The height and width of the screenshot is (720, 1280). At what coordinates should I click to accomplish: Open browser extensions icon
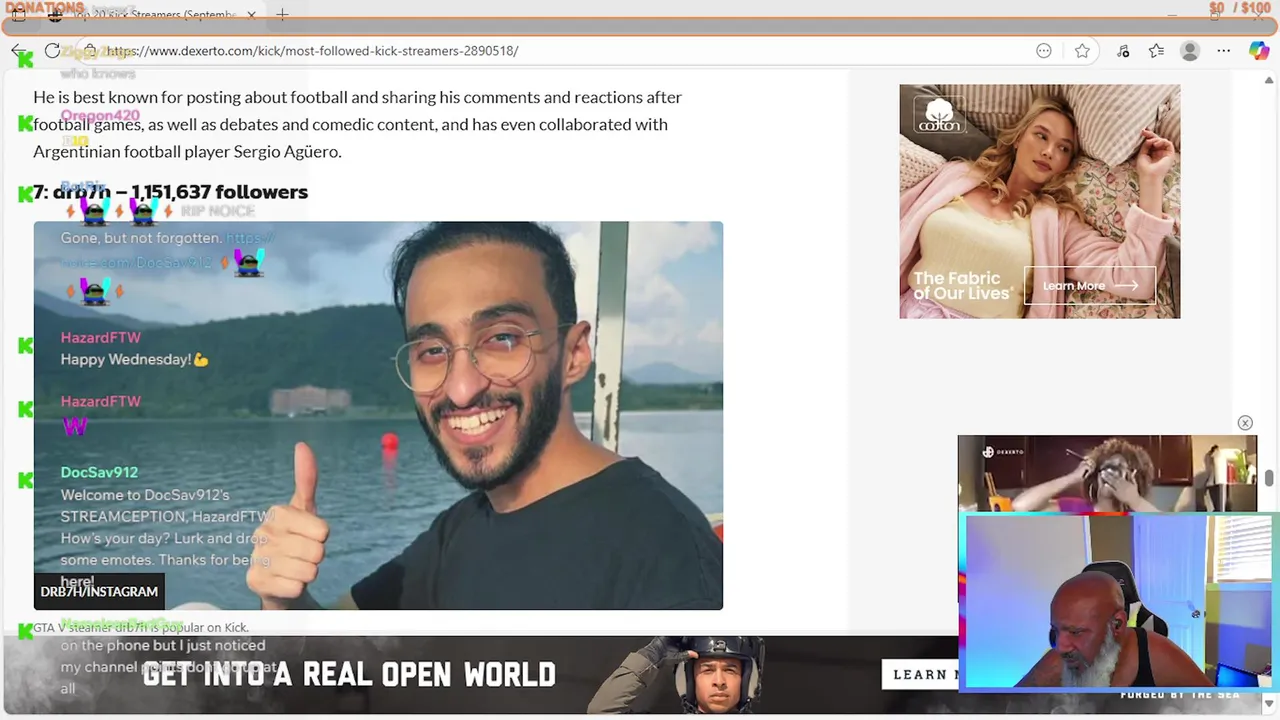click(x=1123, y=51)
